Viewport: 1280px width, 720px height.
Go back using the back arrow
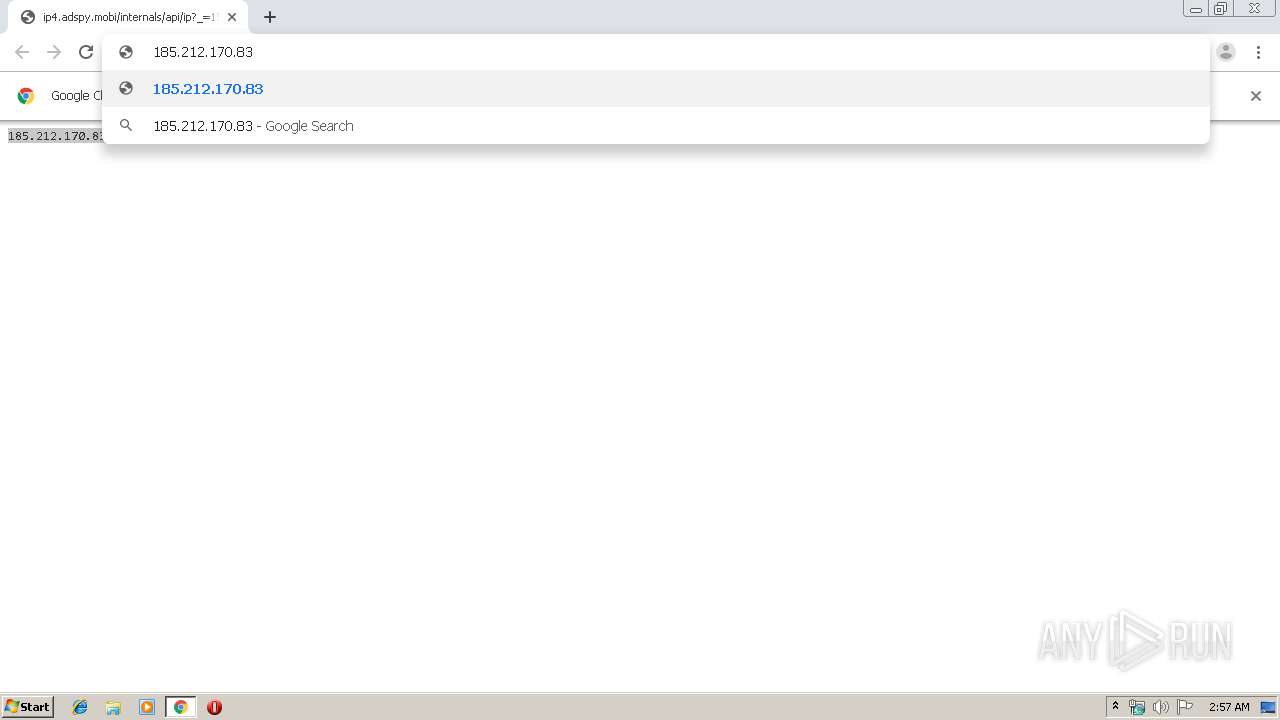[22, 52]
